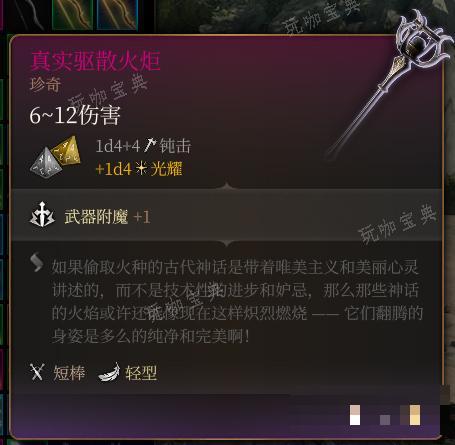Screen dimensions: 455x445
Task: Click the bludgeoning hammer icon next to 1d4+4
Action: pos(150,146)
